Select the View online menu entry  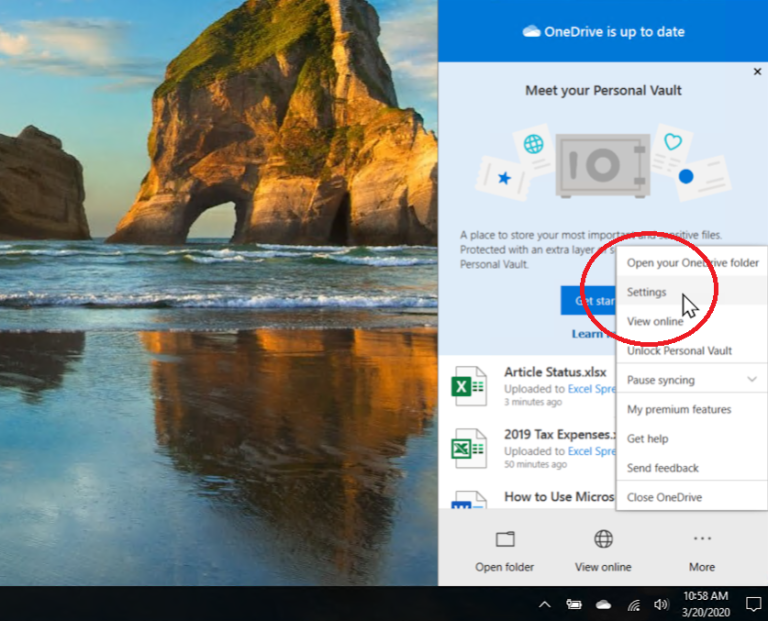point(692,321)
